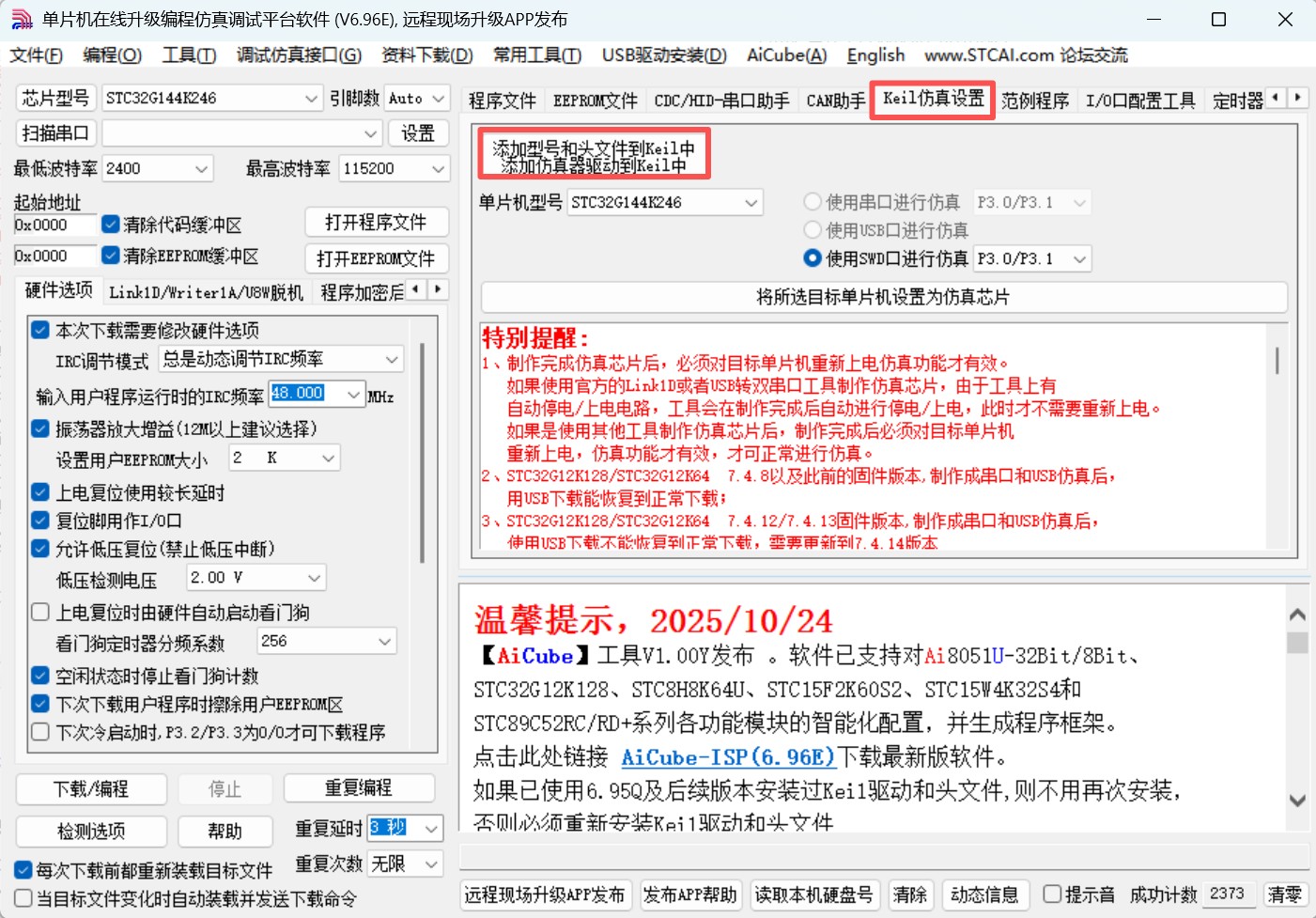Image resolution: width=1316 pixels, height=918 pixels.
Task: Click 添加型号和头文件到Keil中 button
Action: pos(594,147)
